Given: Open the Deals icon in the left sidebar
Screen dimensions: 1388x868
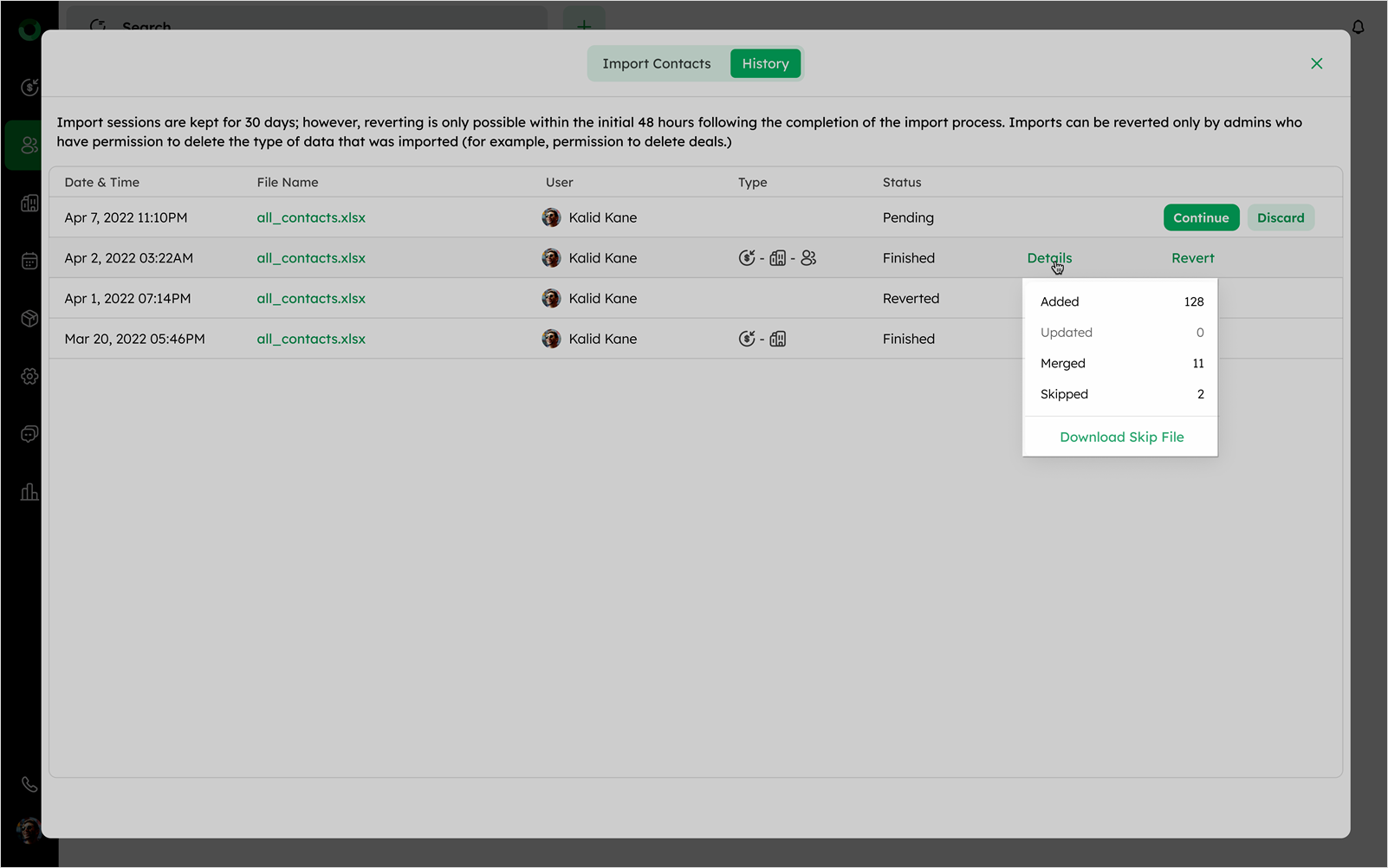Looking at the screenshot, I should point(29,87).
